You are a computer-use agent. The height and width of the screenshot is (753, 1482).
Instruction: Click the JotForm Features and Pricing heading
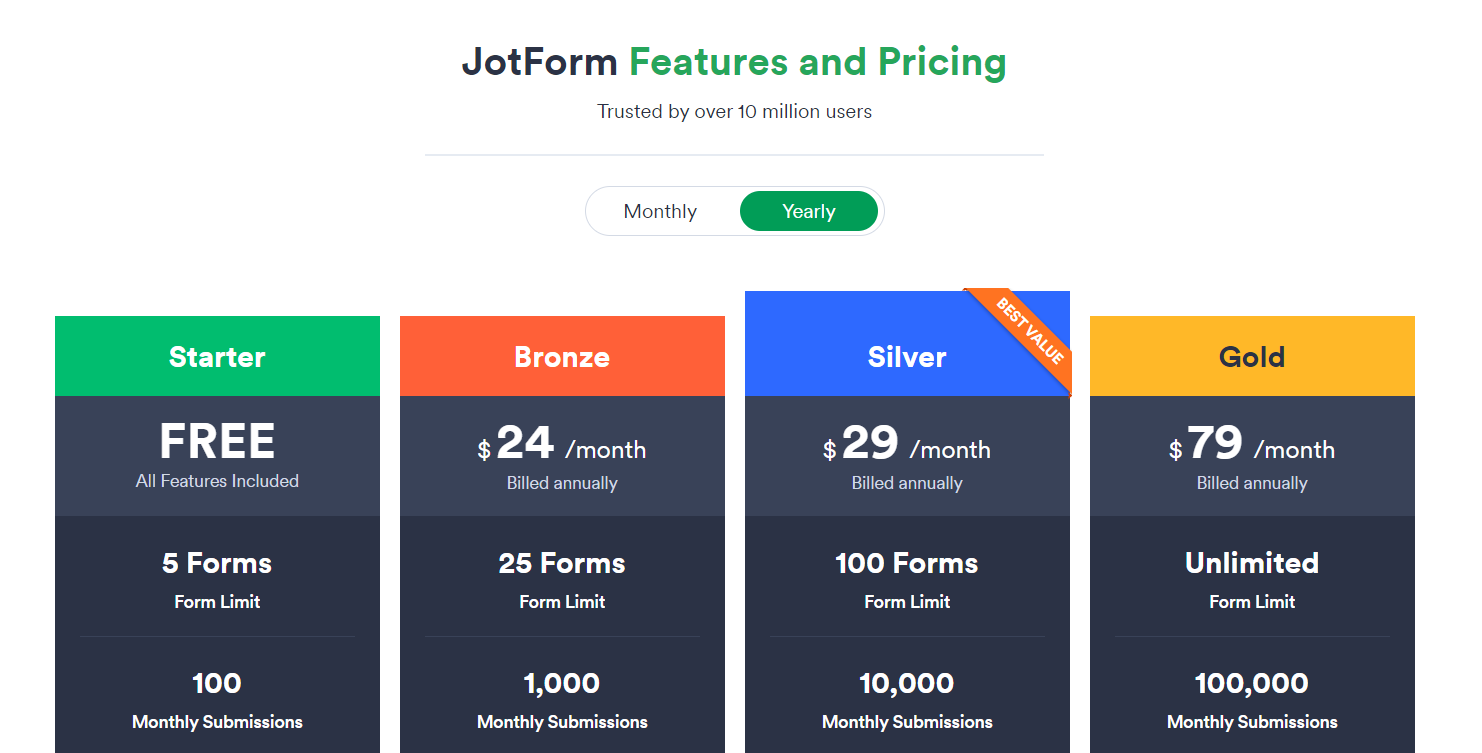pyautogui.click(x=734, y=62)
